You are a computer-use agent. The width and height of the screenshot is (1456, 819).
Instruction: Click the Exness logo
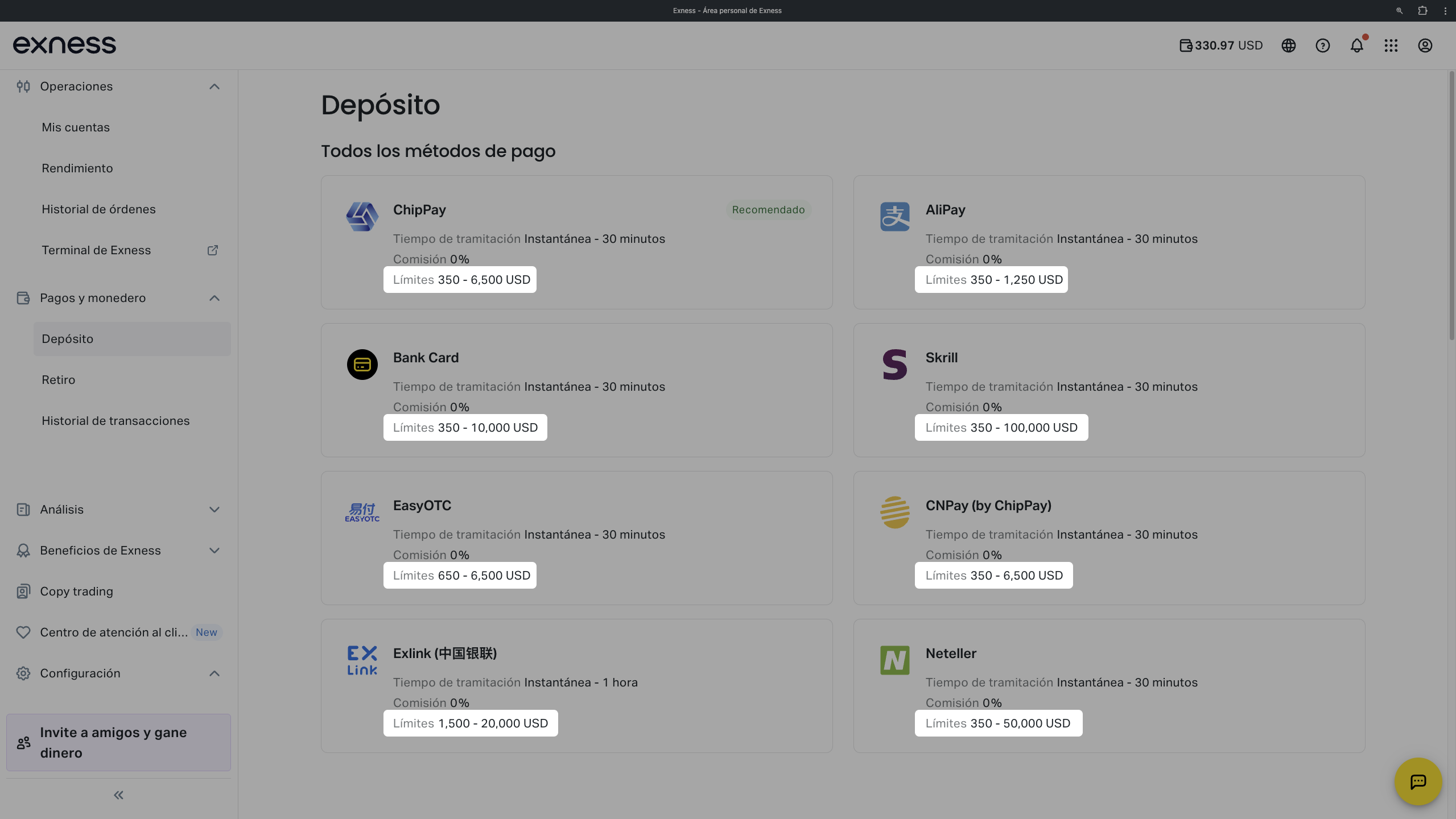click(x=64, y=45)
